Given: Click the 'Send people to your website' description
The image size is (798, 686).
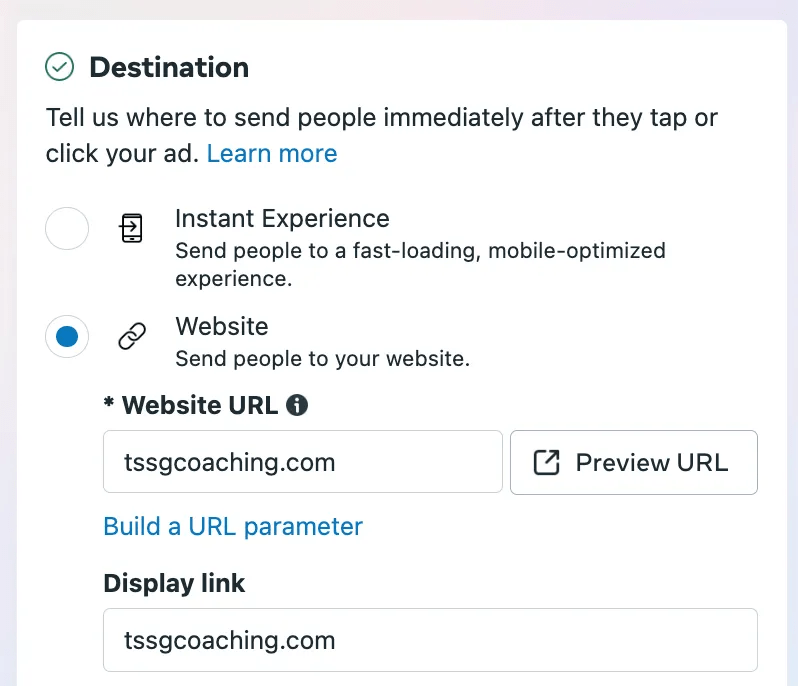Looking at the screenshot, I should click(322, 358).
